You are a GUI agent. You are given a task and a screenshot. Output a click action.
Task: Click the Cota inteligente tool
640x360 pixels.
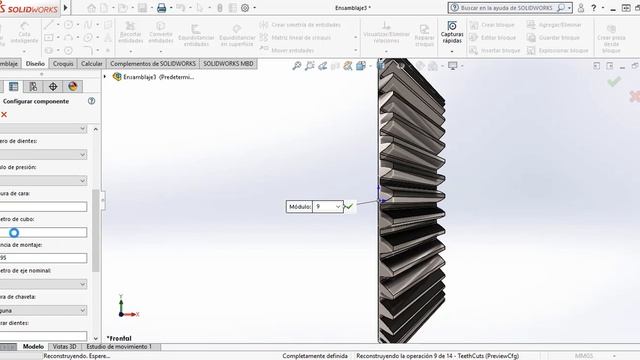coord(24,33)
